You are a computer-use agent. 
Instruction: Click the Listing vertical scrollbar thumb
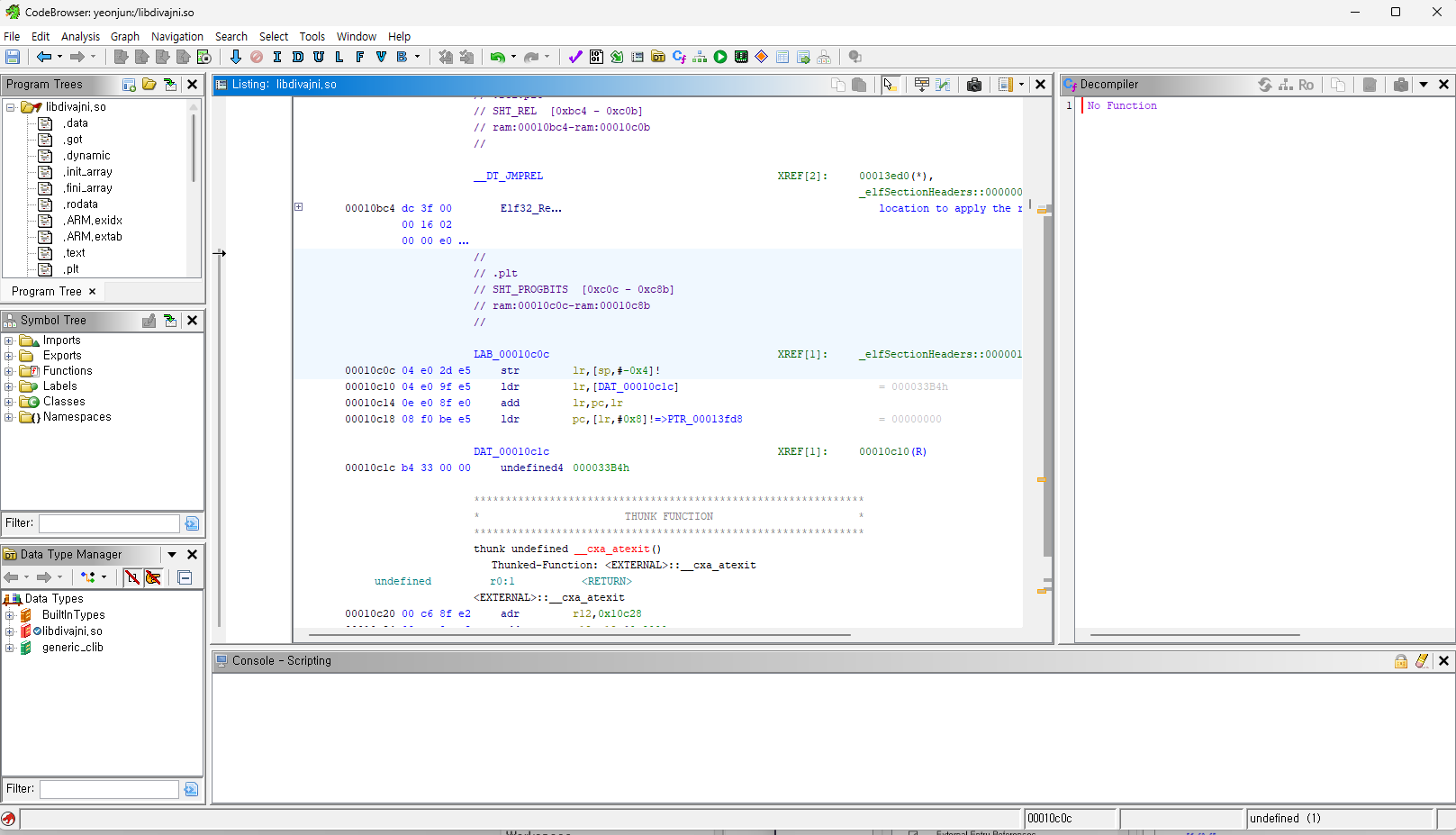click(x=1047, y=387)
